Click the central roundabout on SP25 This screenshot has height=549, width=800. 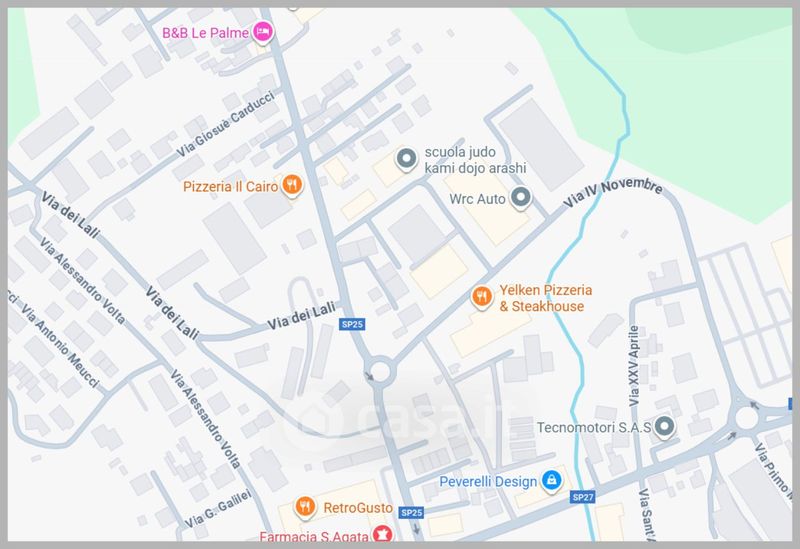pos(380,370)
